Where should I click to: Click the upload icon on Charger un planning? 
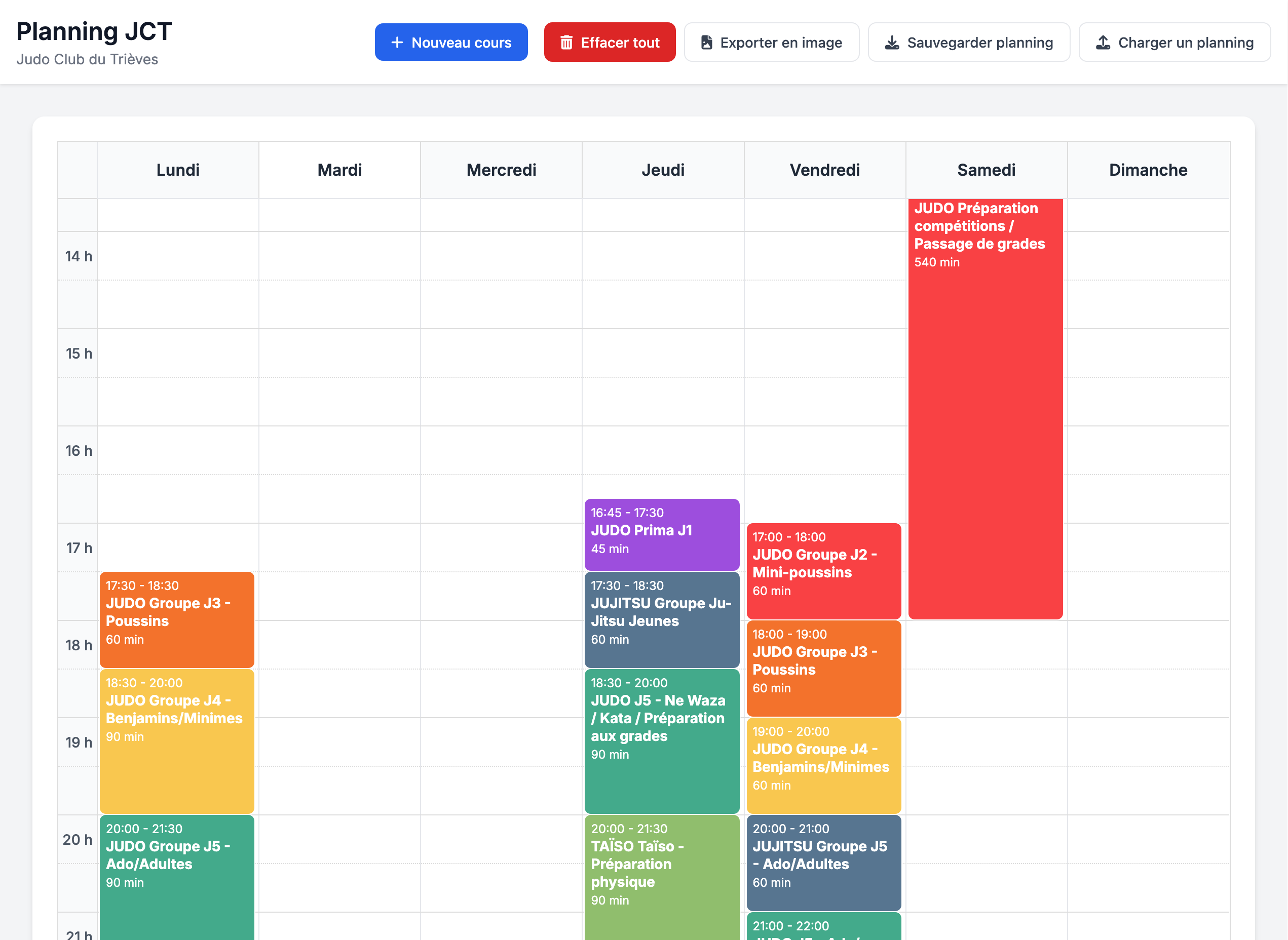[x=1103, y=42]
